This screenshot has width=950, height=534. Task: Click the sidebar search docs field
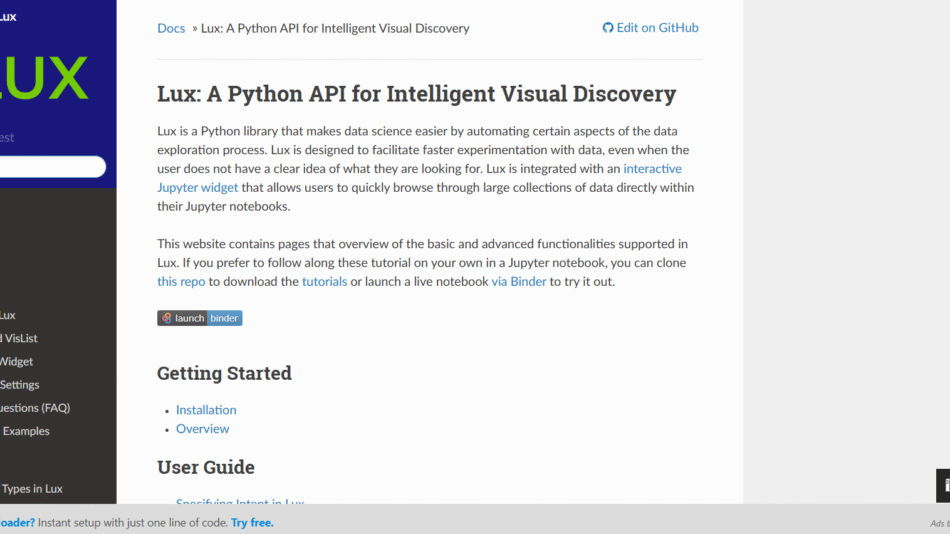click(50, 167)
